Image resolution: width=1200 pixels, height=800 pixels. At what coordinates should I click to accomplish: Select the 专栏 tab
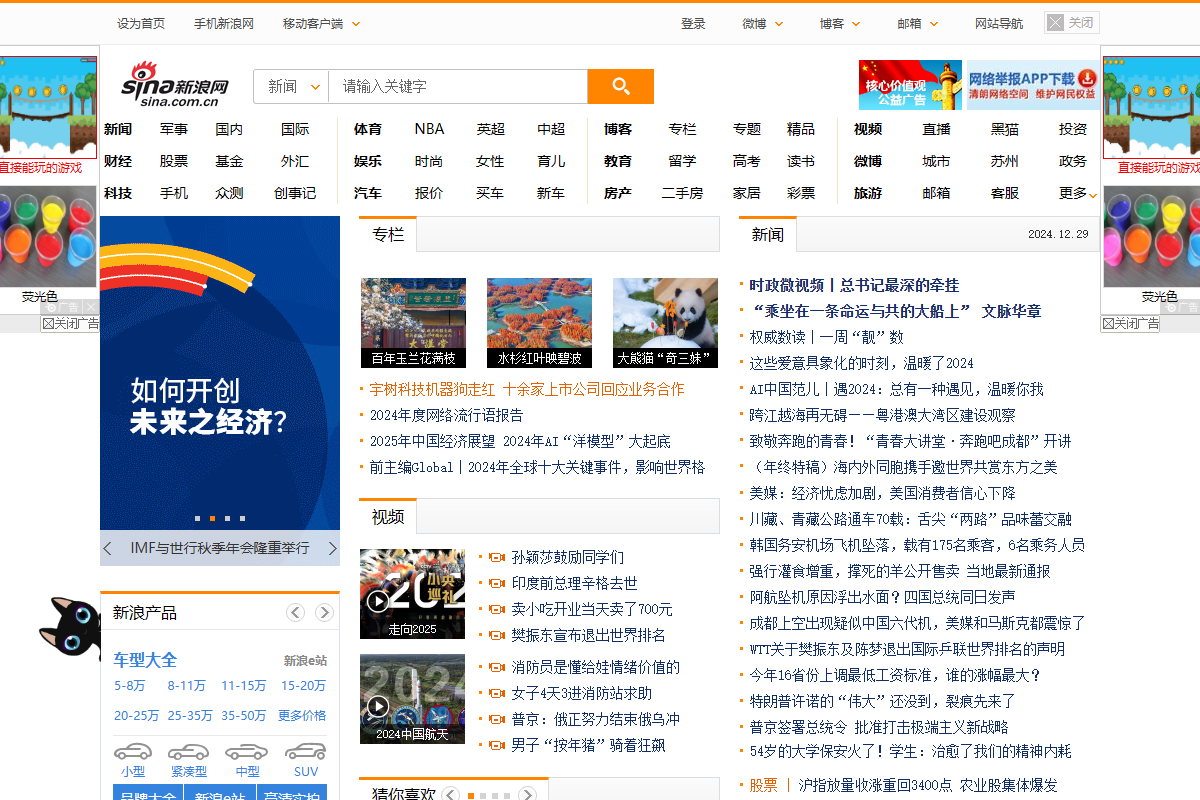click(x=387, y=234)
